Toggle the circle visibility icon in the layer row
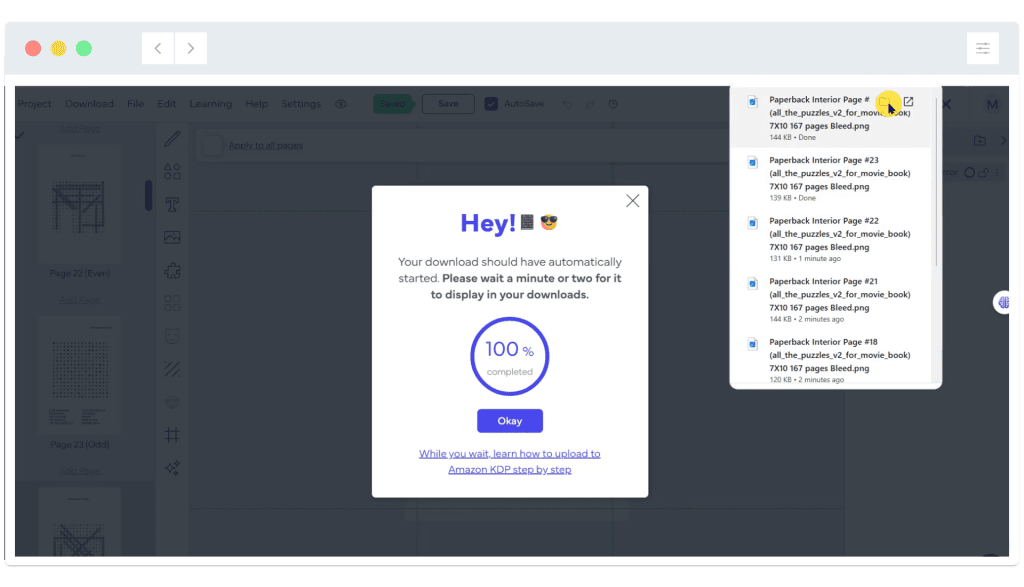 pos(970,173)
